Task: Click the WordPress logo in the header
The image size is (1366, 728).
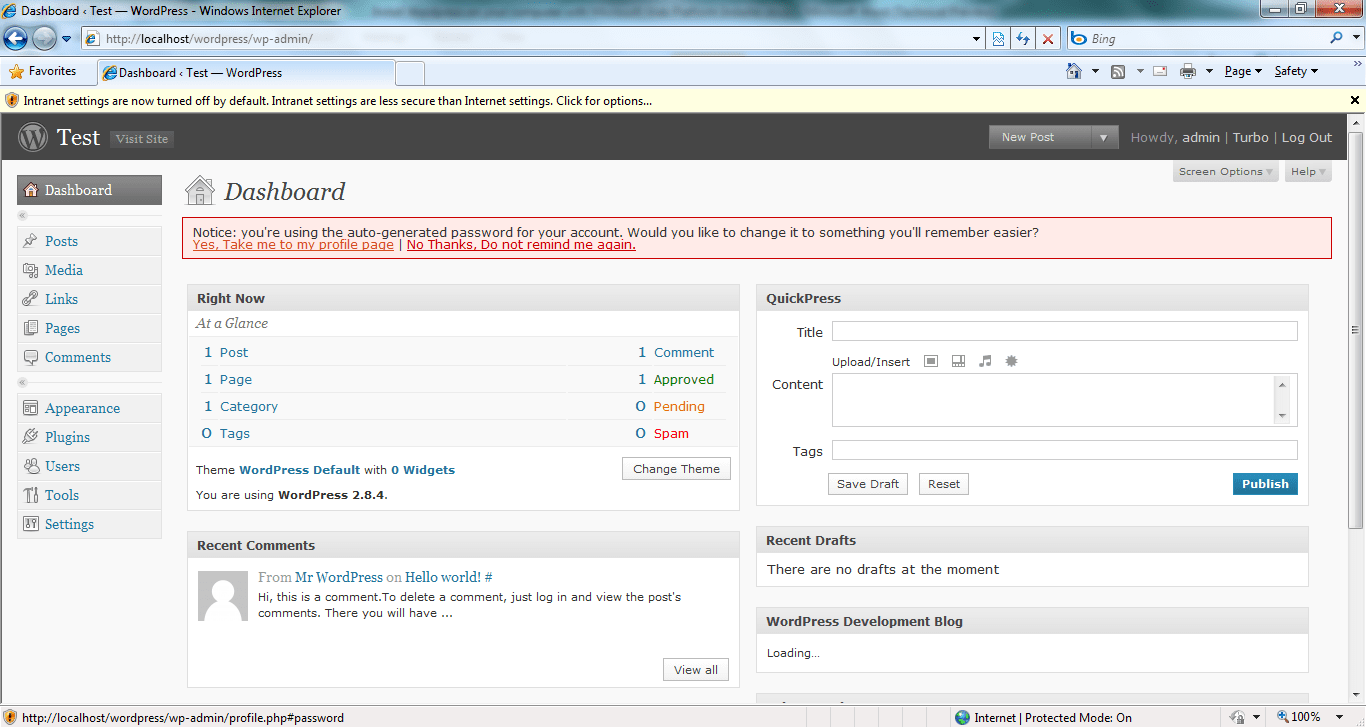Action: (x=33, y=137)
